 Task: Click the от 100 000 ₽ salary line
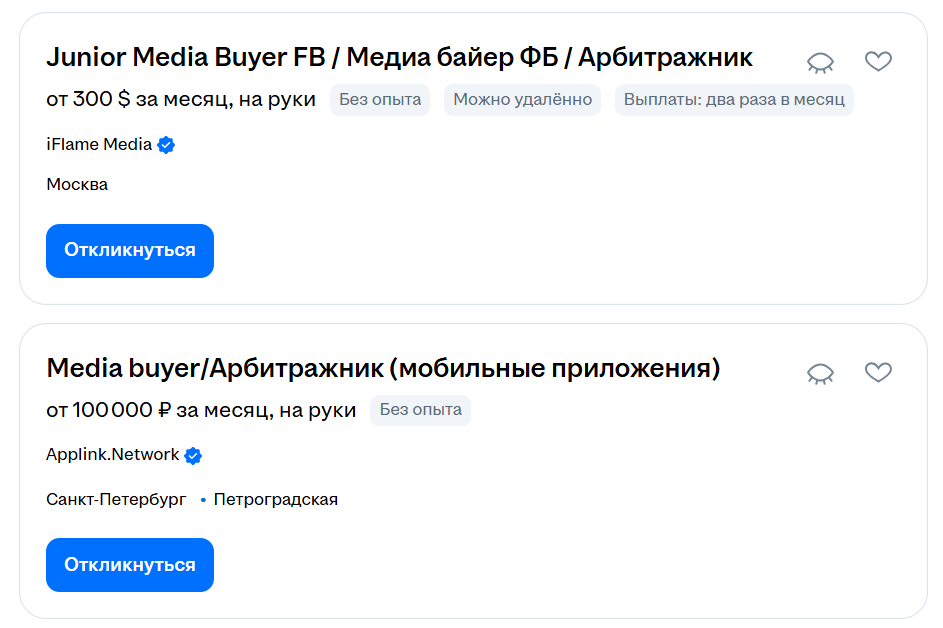click(201, 410)
